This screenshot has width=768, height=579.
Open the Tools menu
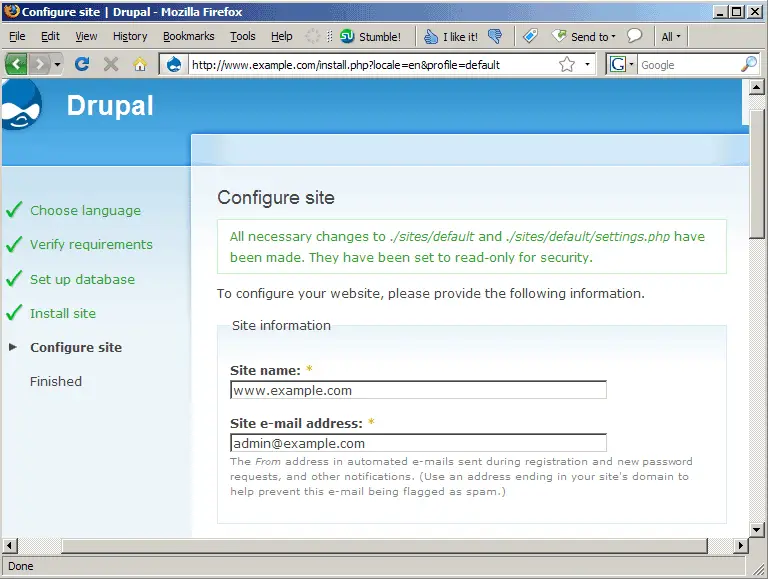click(x=243, y=36)
